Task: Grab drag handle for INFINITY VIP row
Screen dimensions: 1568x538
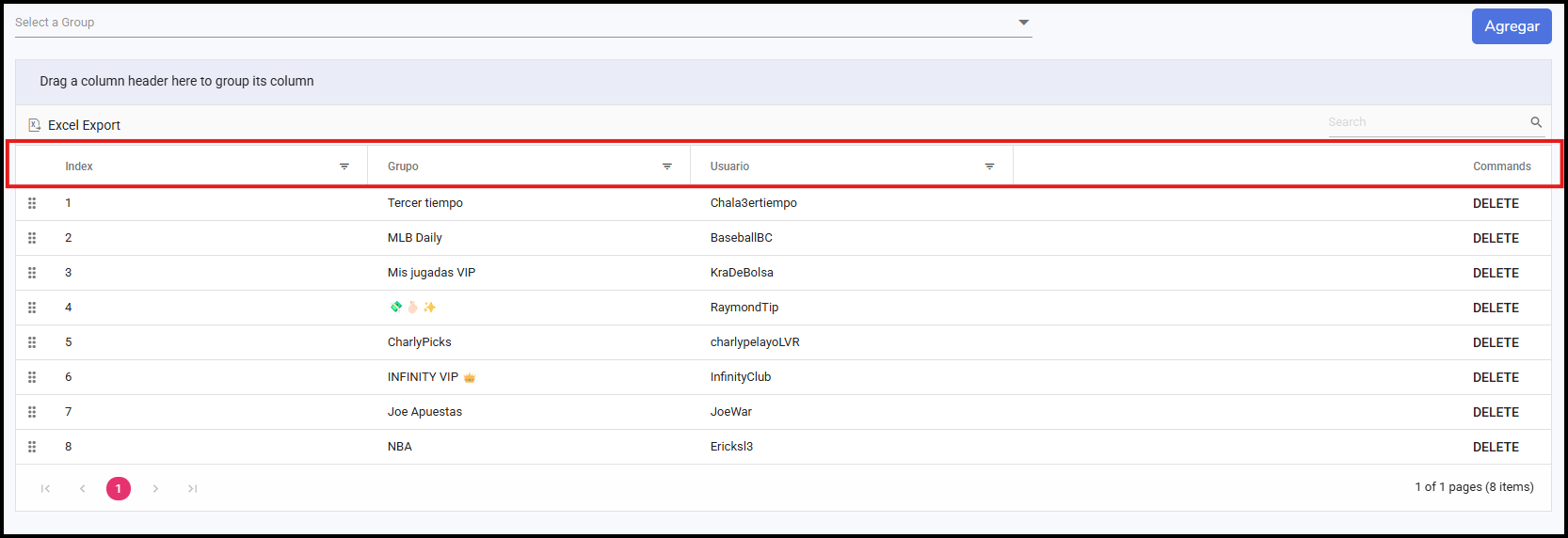Action: (x=32, y=377)
